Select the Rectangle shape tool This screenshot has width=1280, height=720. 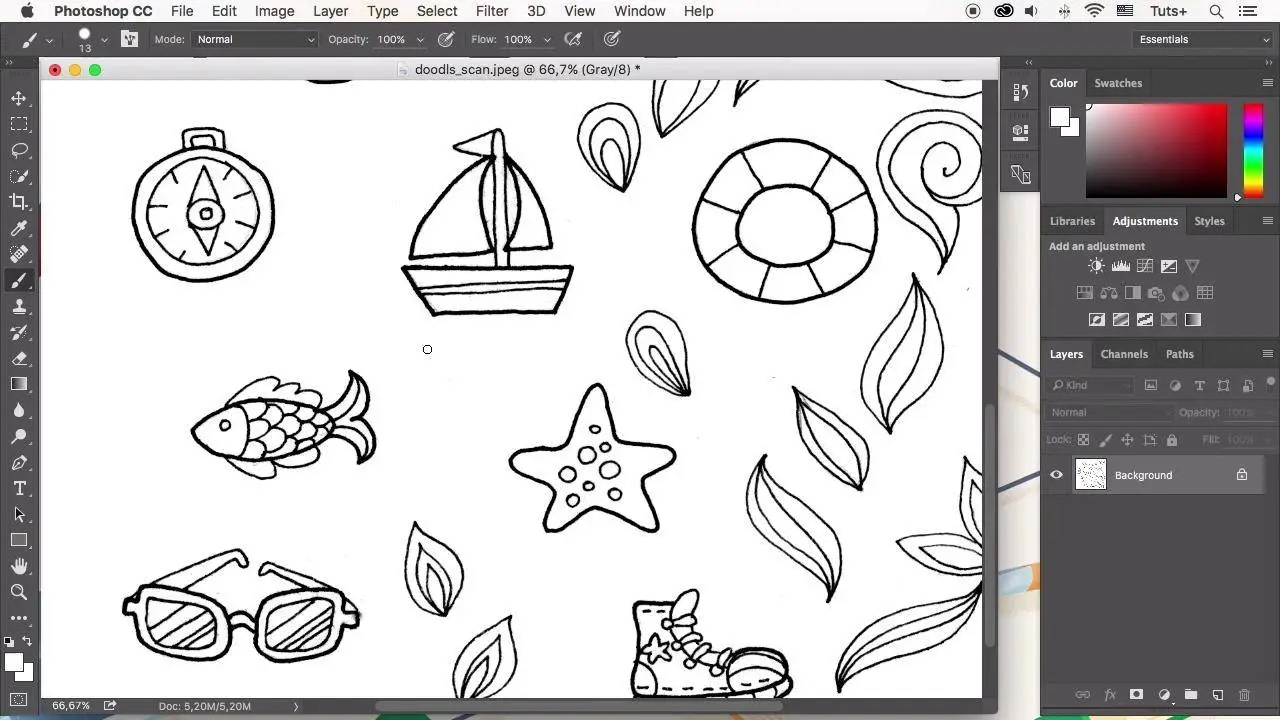tap(19, 540)
